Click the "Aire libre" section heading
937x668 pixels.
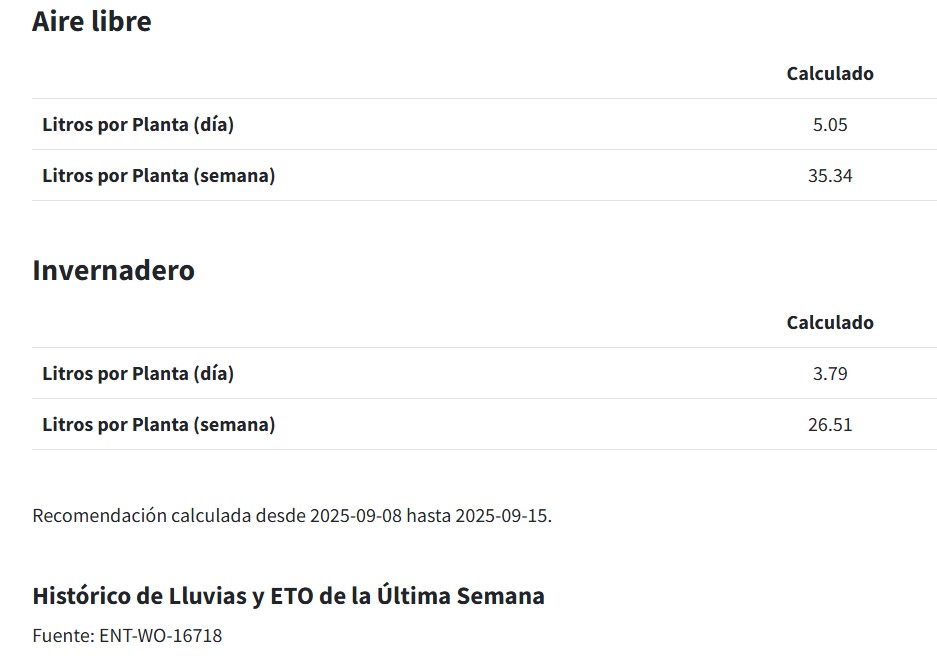point(92,21)
